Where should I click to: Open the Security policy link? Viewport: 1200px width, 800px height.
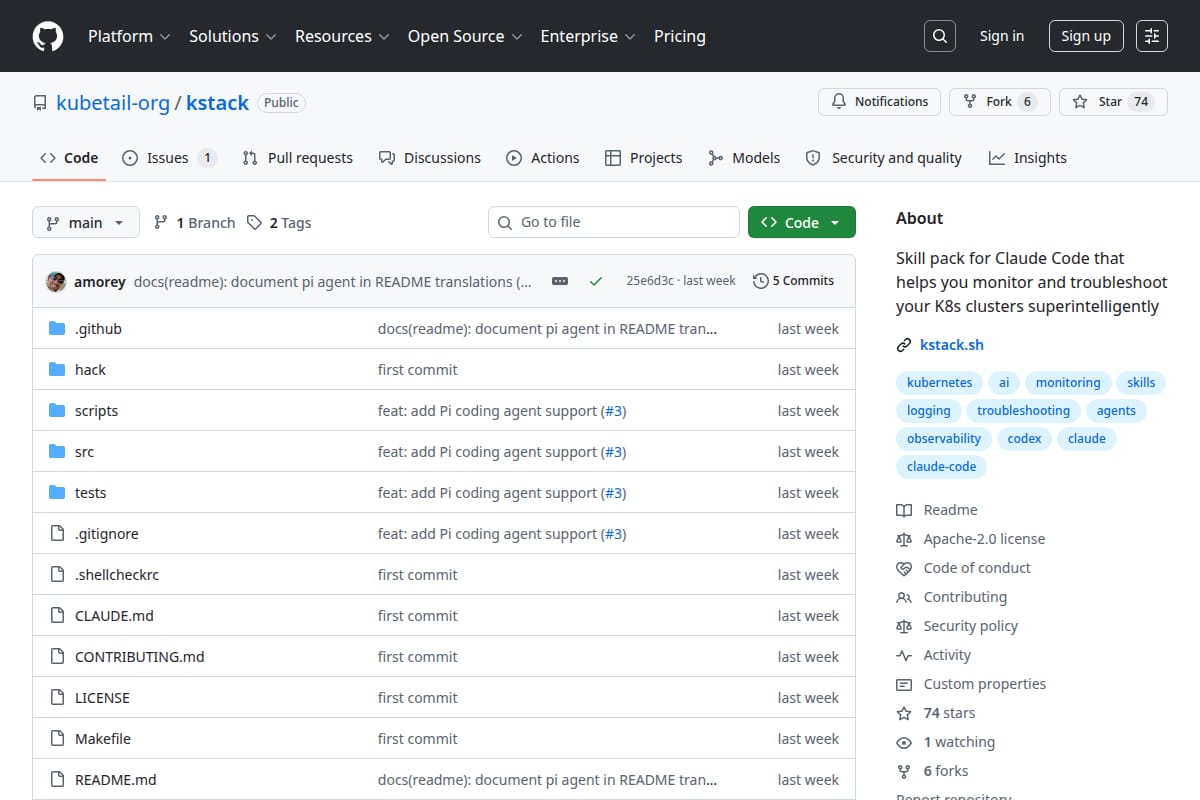(x=970, y=626)
